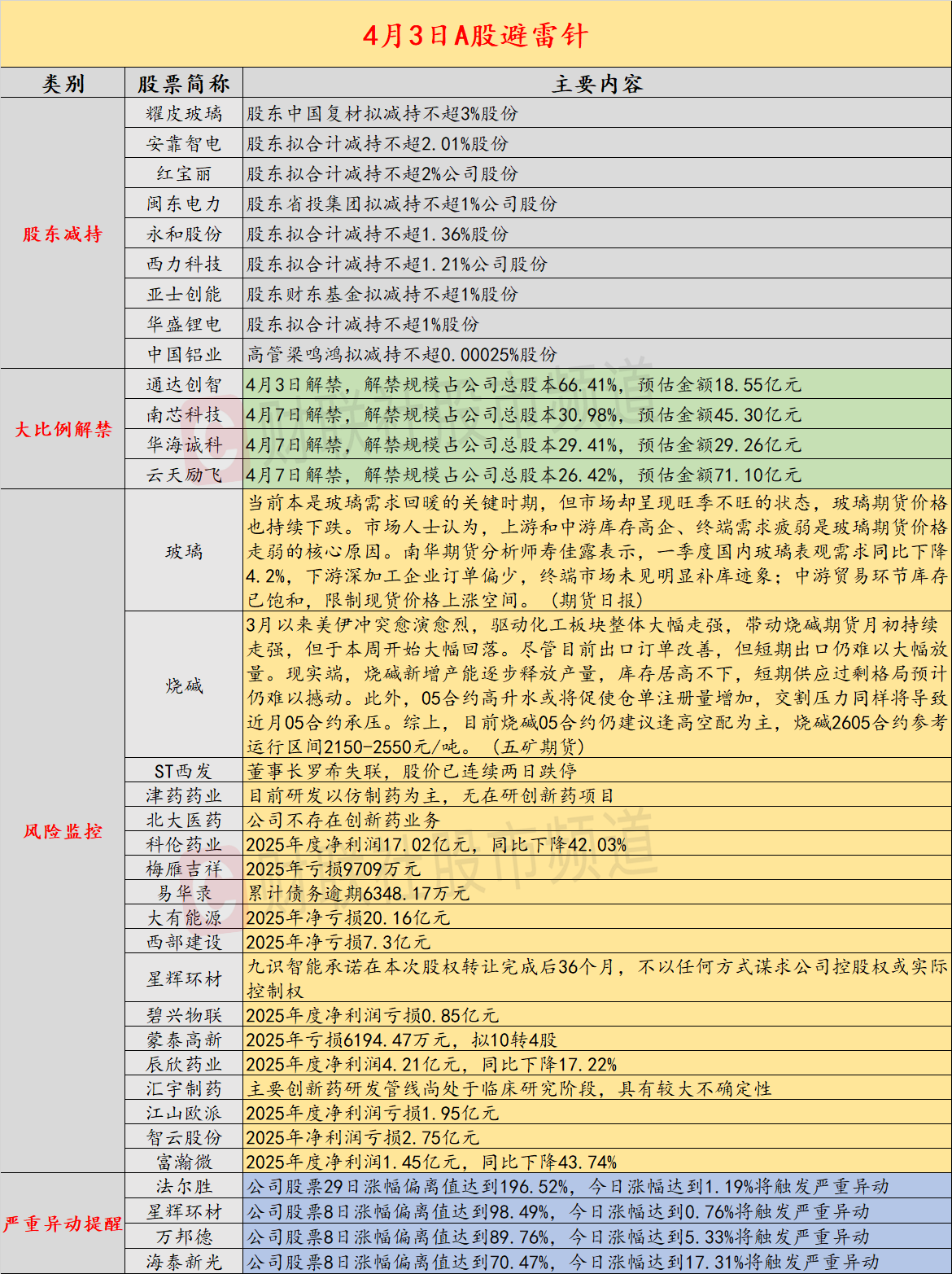Select the 玻璃 futures name cell
This screenshot has width=952, height=1274.
coord(184,551)
